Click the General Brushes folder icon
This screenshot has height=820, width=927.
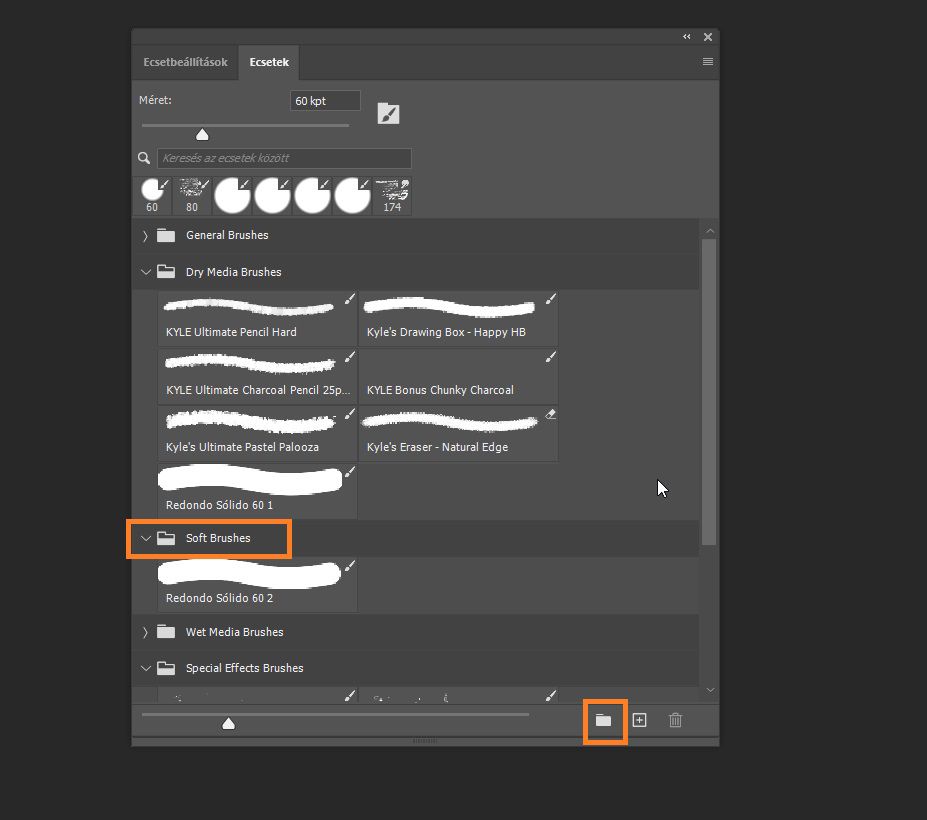(x=166, y=235)
